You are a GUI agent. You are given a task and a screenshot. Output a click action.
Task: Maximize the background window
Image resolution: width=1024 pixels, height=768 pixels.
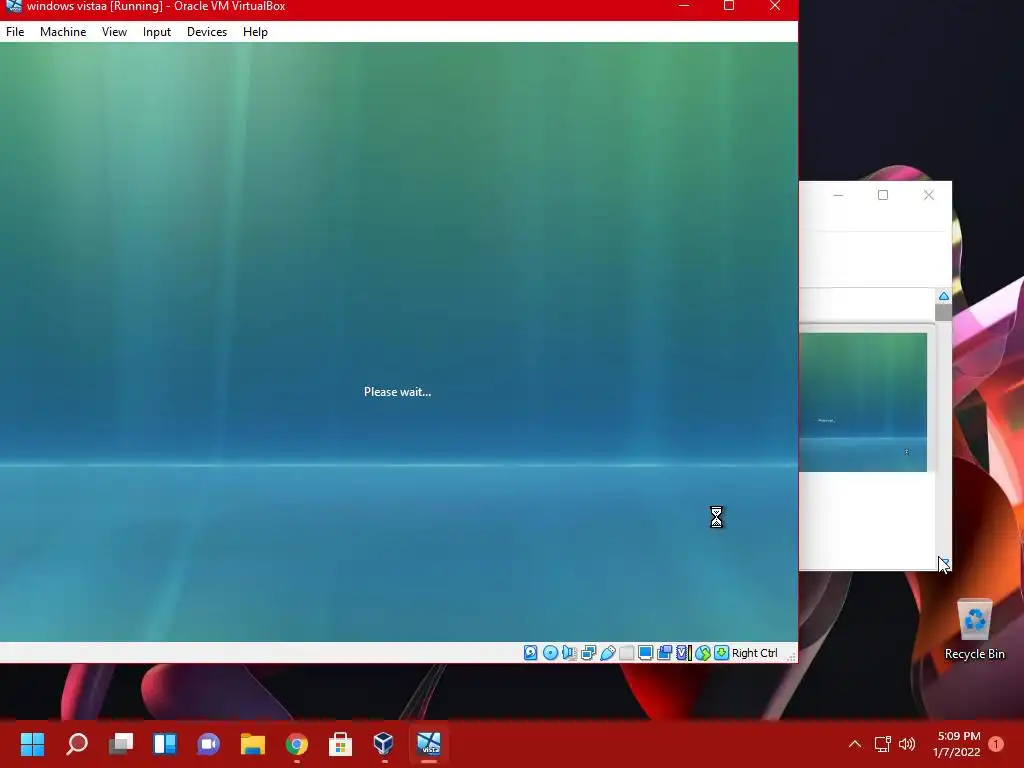click(x=883, y=195)
